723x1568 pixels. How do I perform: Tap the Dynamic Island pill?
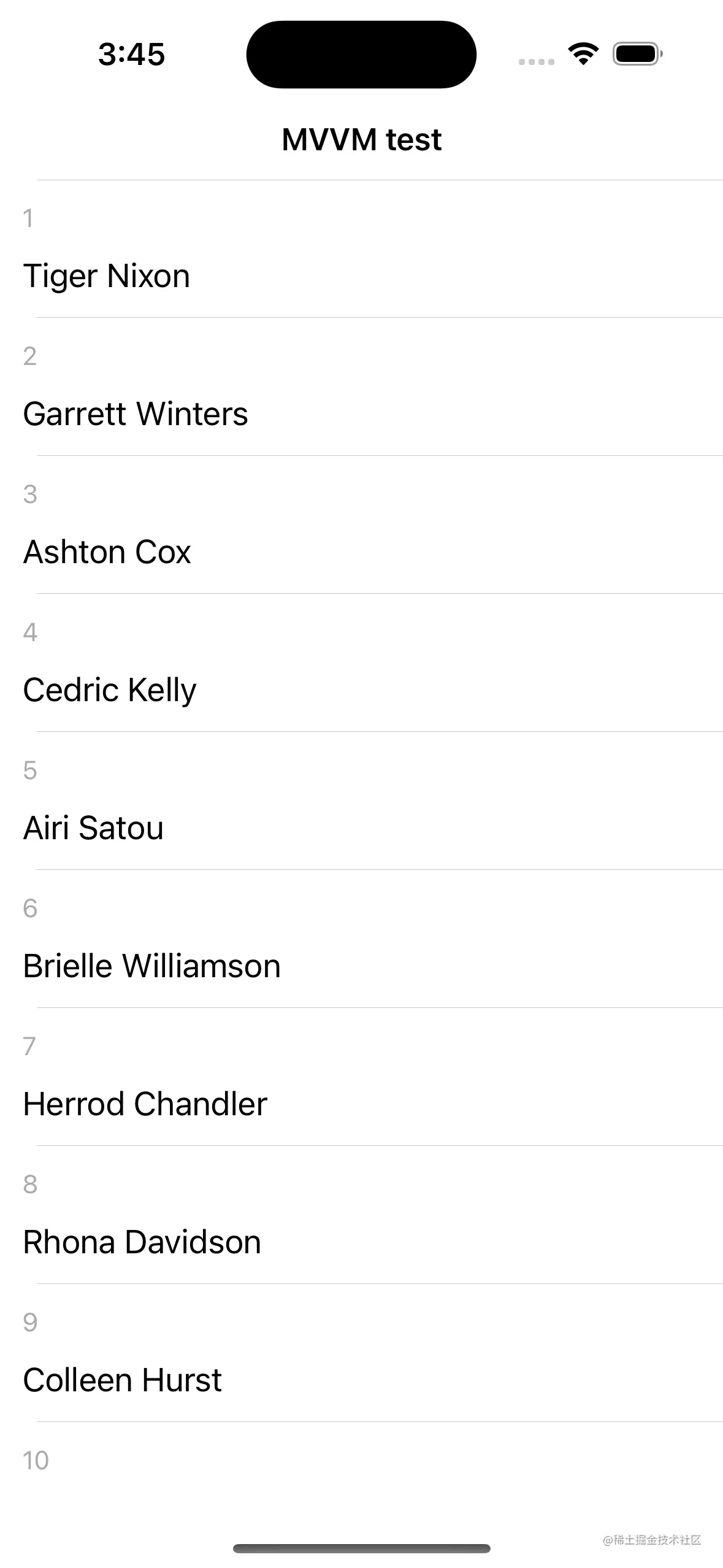coord(361,55)
